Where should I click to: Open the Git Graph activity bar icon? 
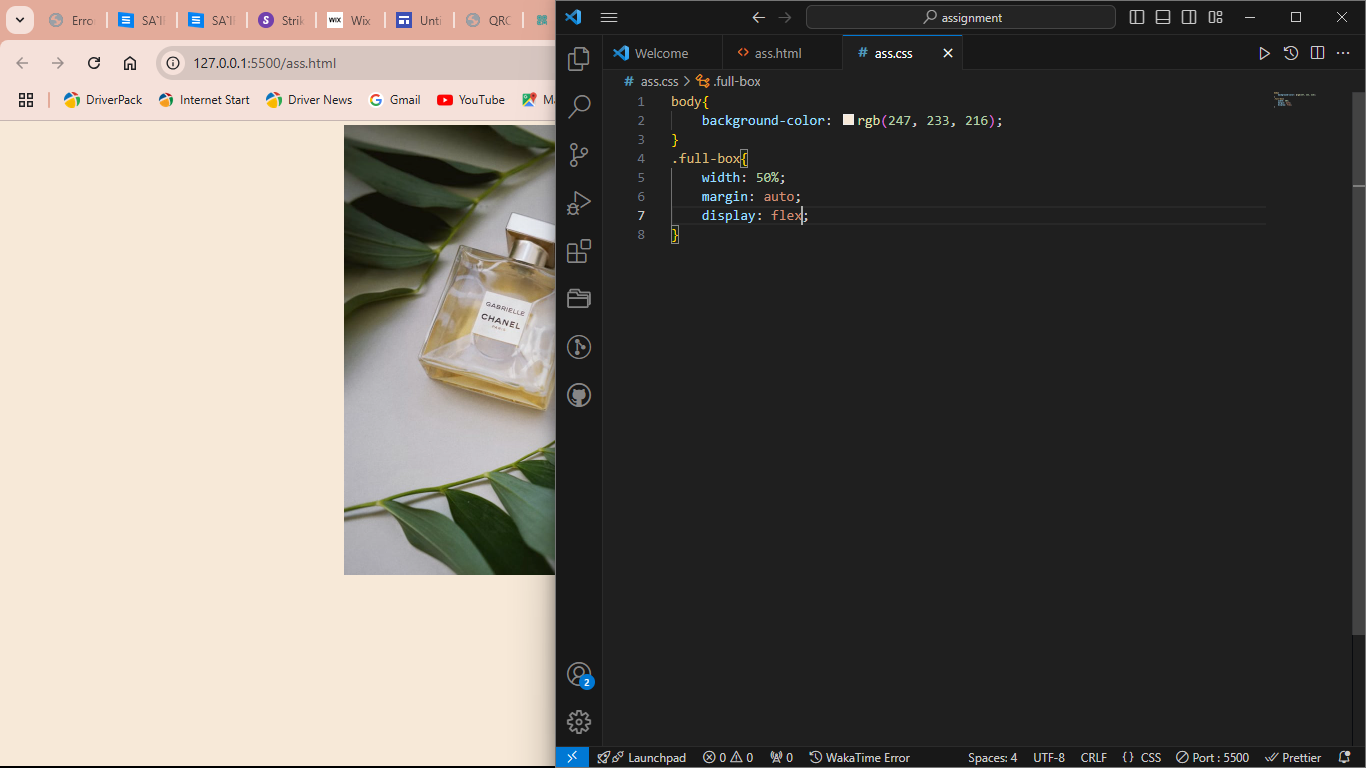(579, 347)
